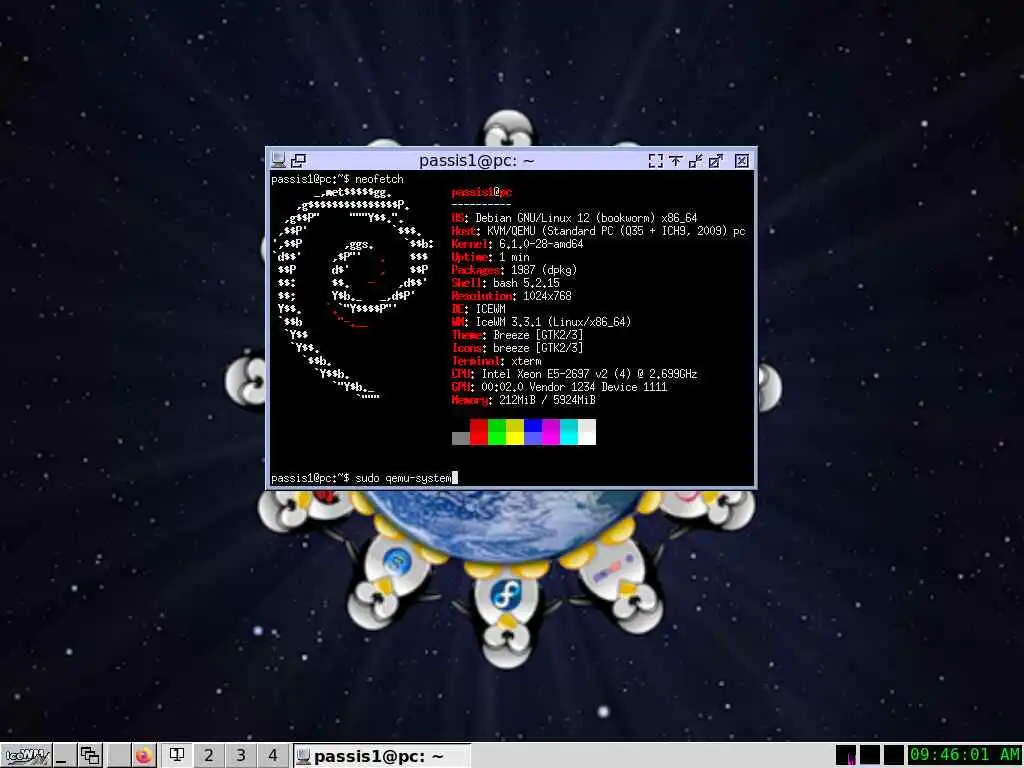Minimize the xterm window with the inward-arrow icon
This screenshot has height=768, width=1024.
(696, 161)
